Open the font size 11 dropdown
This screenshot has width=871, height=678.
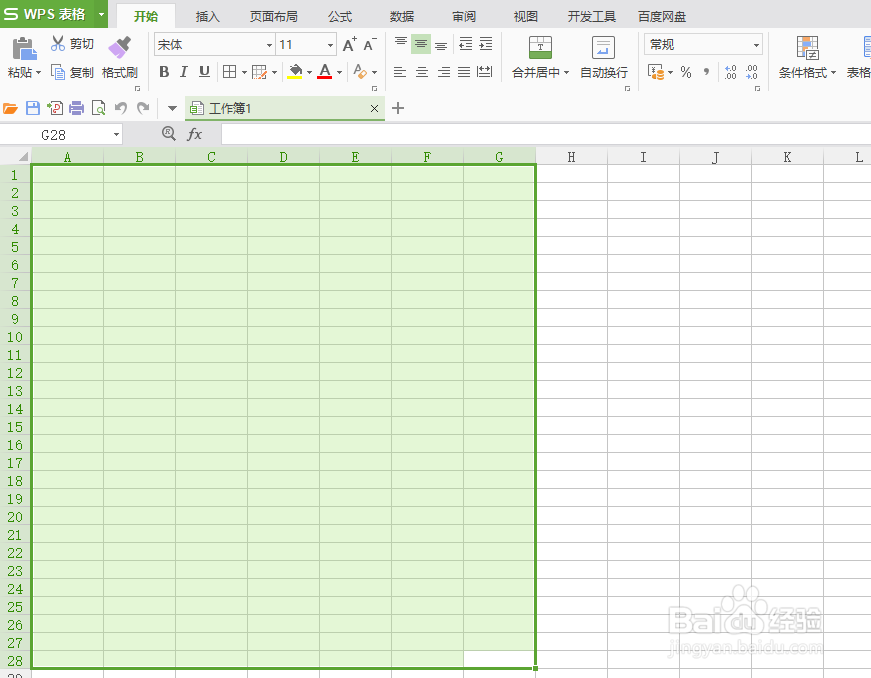330,45
